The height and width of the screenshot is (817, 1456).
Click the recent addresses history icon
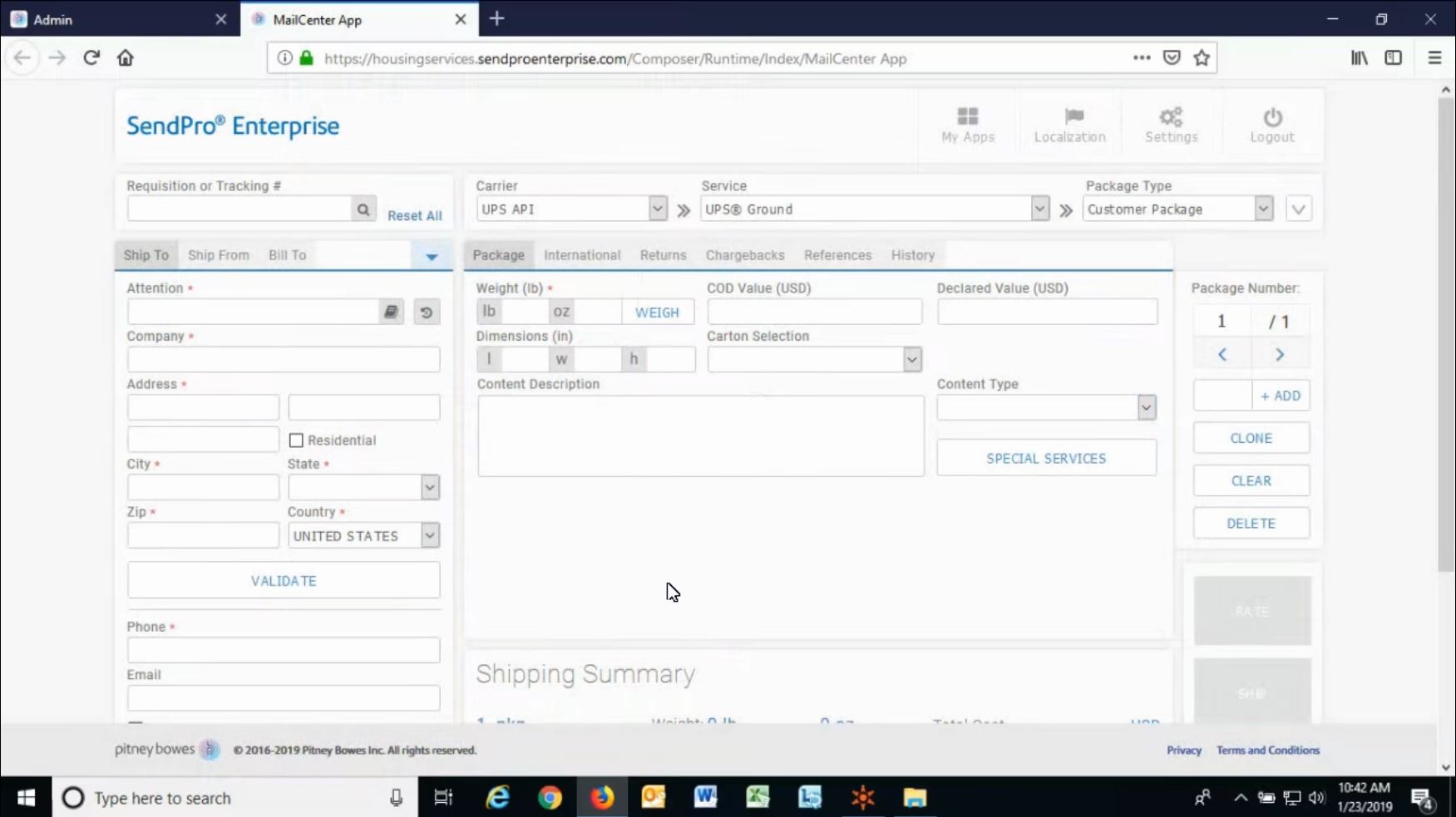click(427, 313)
